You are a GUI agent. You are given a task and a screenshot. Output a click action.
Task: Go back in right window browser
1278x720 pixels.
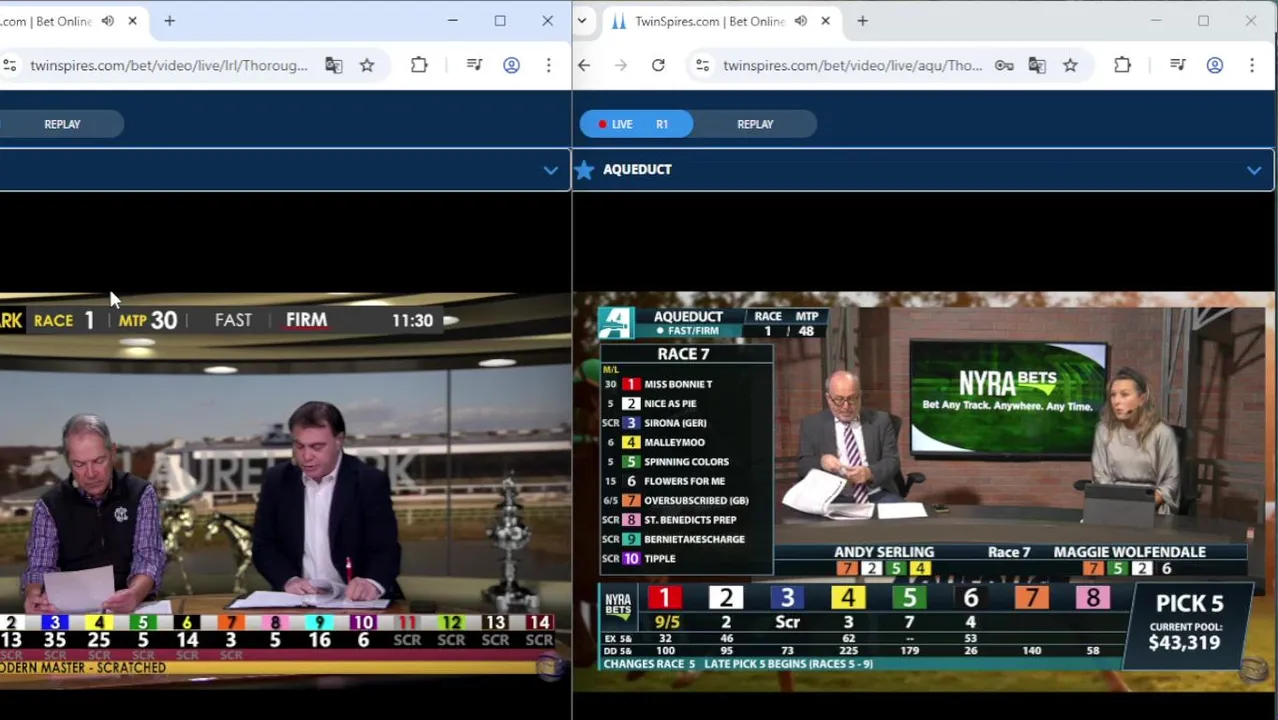click(584, 65)
